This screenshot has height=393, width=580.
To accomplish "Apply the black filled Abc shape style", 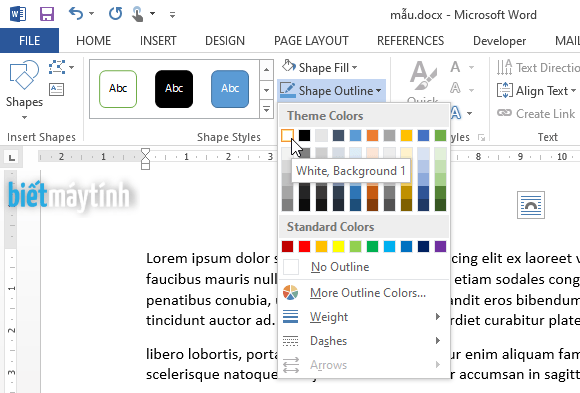I will tap(174, 89).
